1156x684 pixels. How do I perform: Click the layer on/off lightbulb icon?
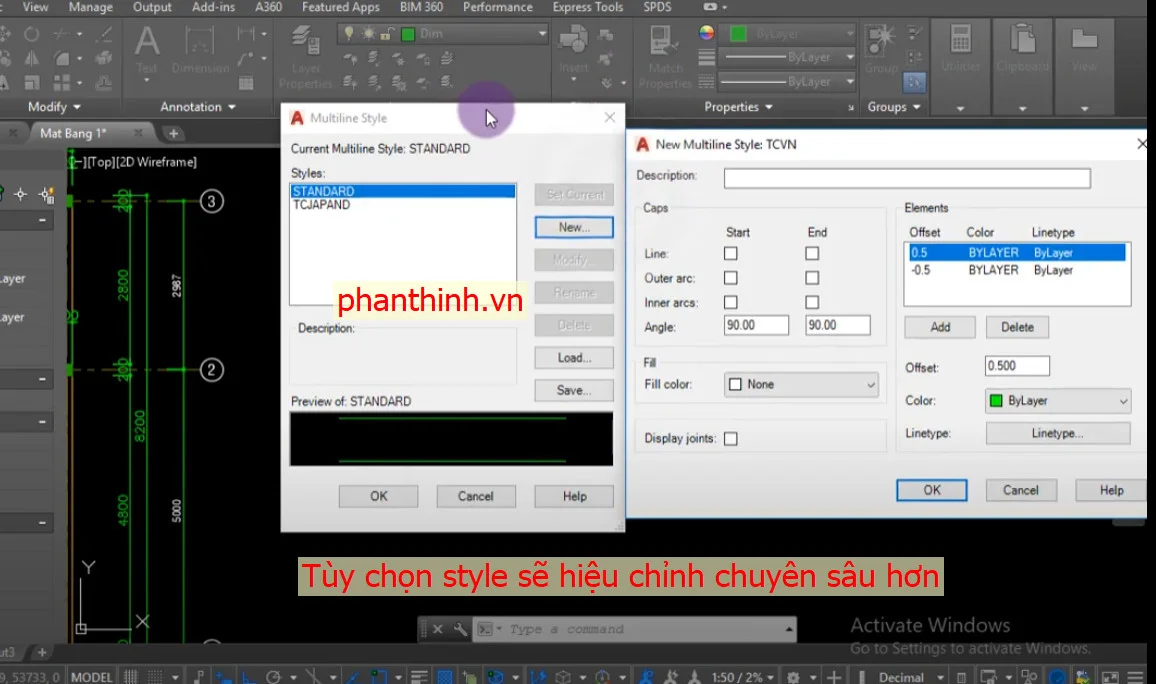[349, 34]
